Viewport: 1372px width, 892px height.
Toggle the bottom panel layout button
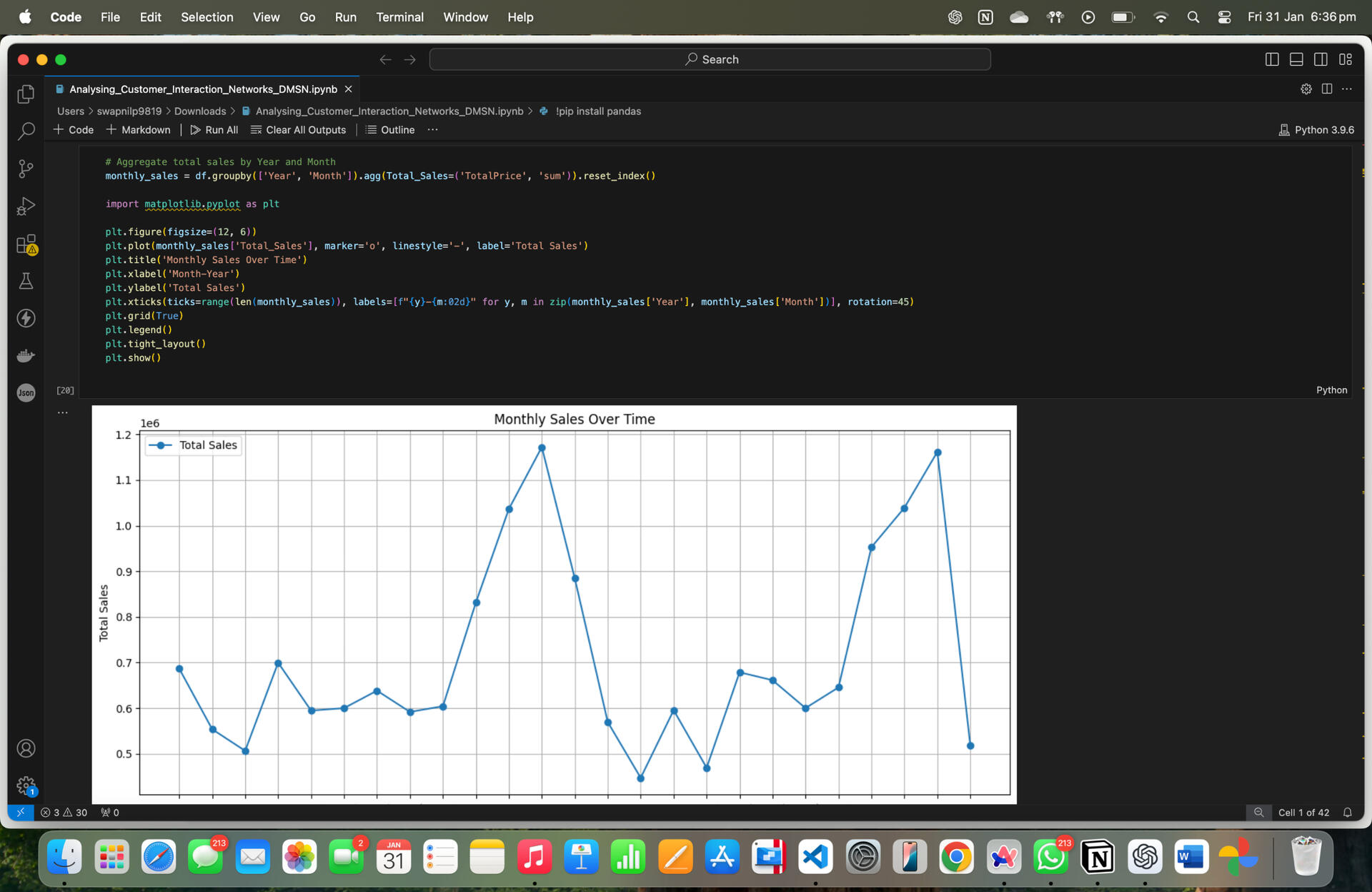pyautogui.click(x=1296, y=59)
